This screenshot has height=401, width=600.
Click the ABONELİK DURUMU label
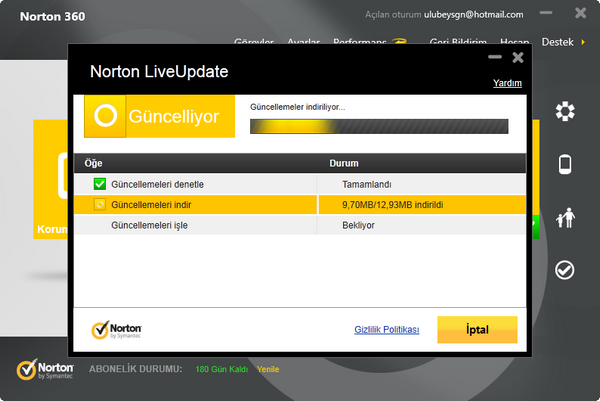coord(136,369)
